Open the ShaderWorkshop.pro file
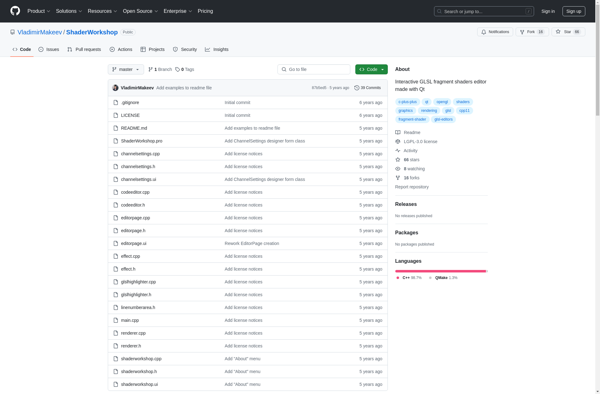 tap(142, 141)
